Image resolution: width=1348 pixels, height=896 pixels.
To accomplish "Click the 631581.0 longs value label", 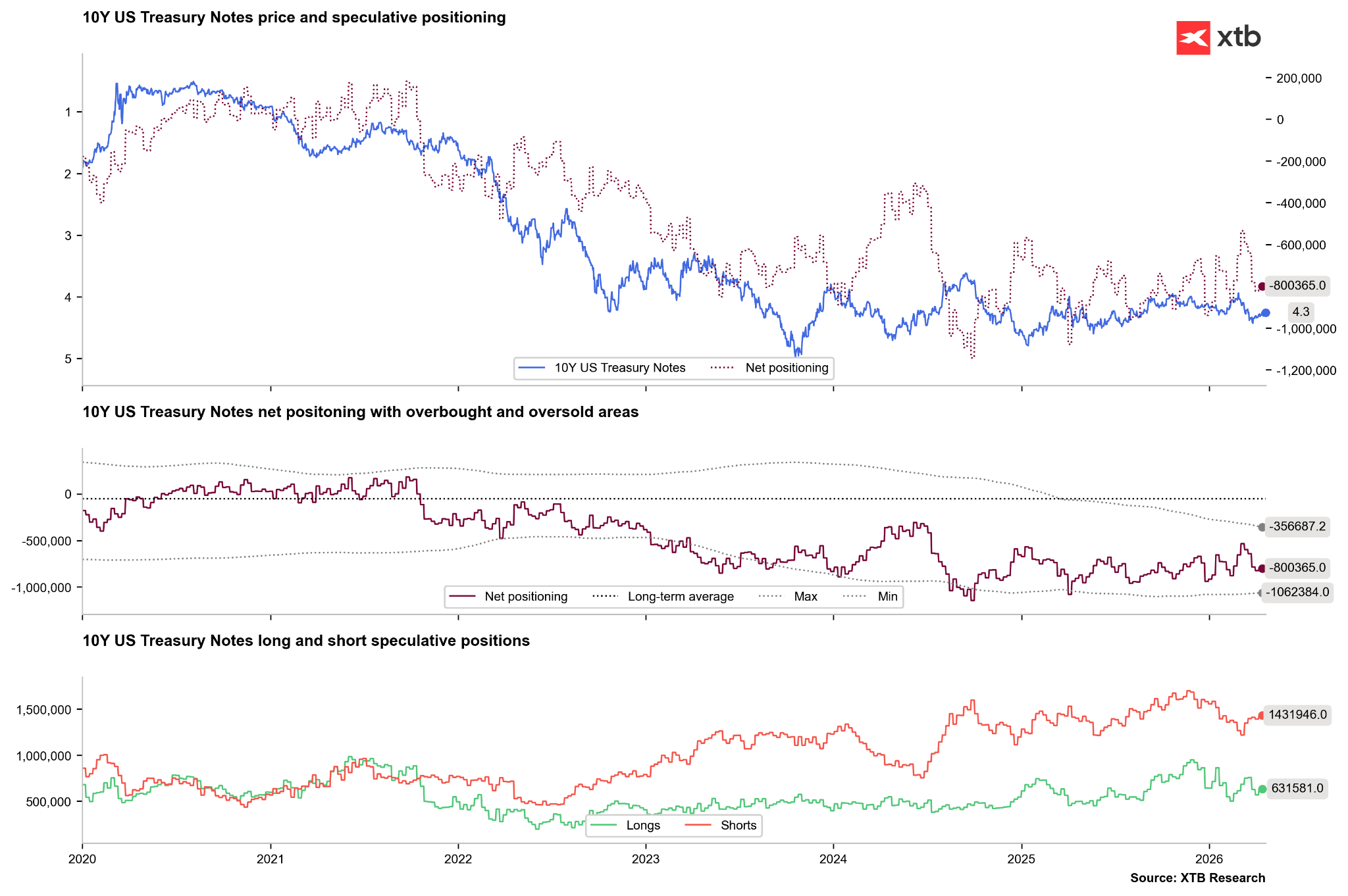I will [x=1297, y=788].
